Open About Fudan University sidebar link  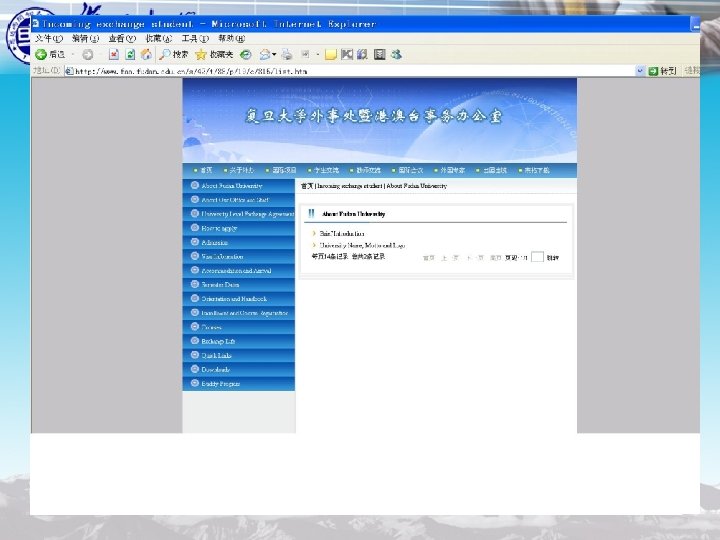(231, 186)
